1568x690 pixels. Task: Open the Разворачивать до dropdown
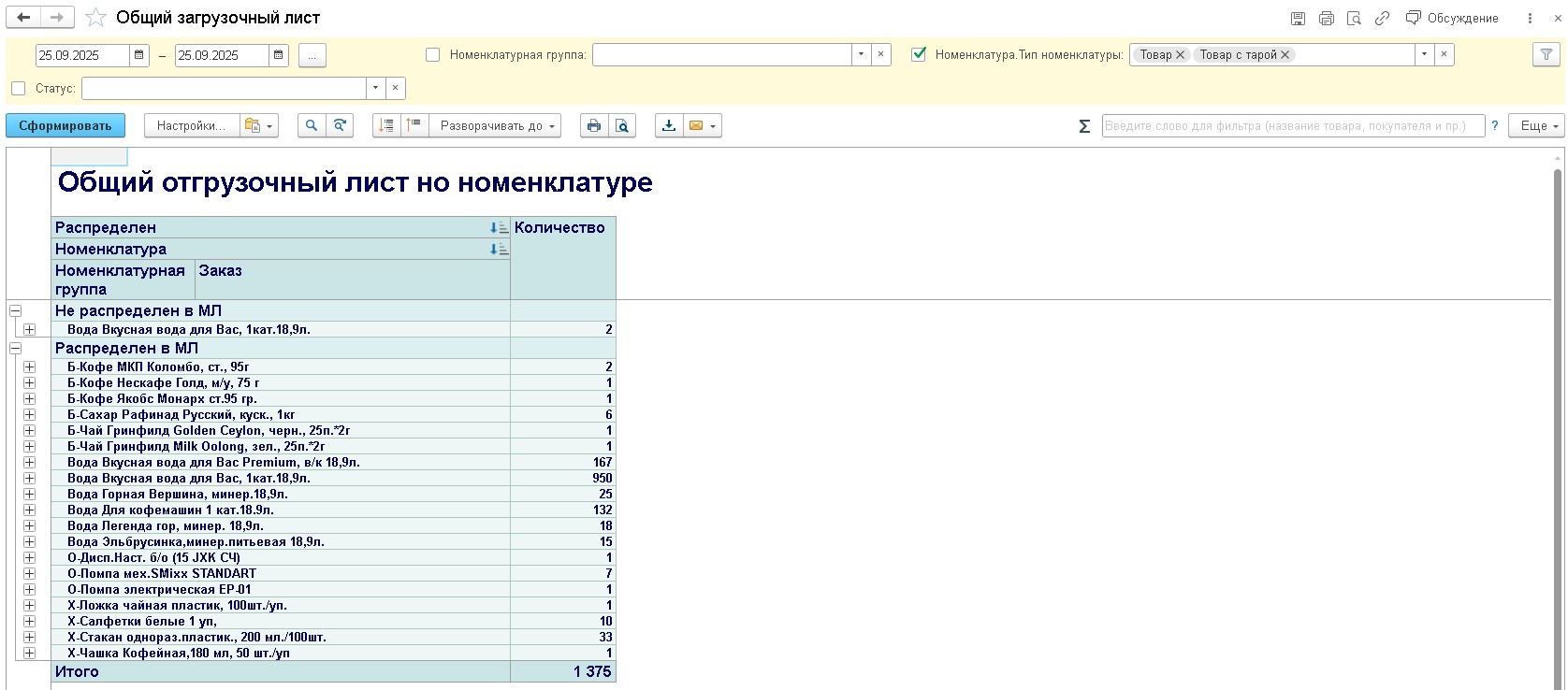496,125
